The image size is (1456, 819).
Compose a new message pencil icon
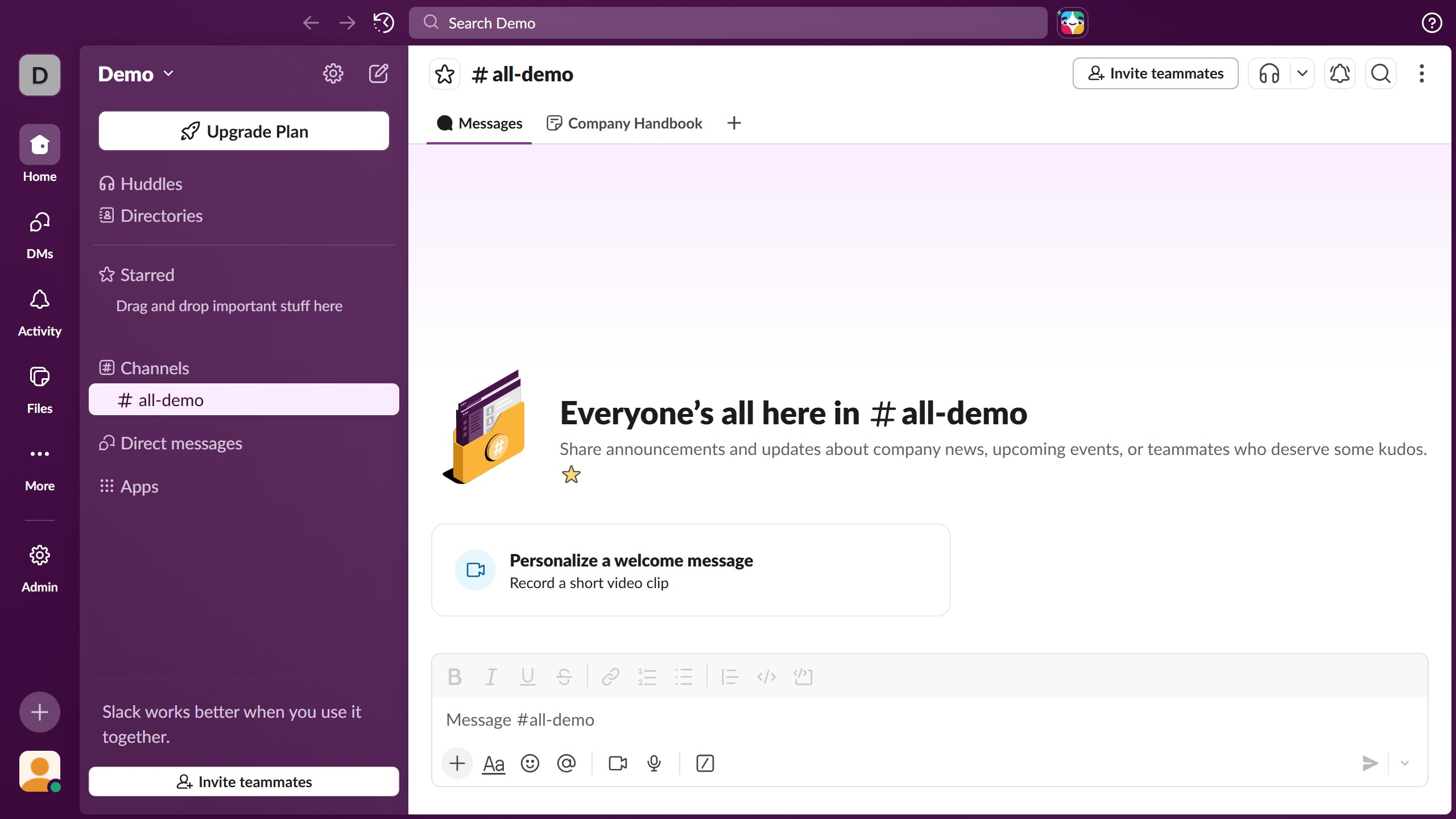pyautogui.click(x=379, y=73)
